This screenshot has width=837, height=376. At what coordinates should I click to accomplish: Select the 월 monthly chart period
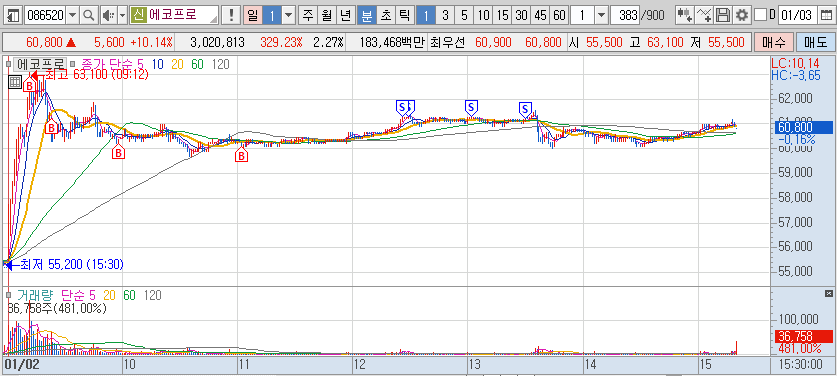point(327,15)
